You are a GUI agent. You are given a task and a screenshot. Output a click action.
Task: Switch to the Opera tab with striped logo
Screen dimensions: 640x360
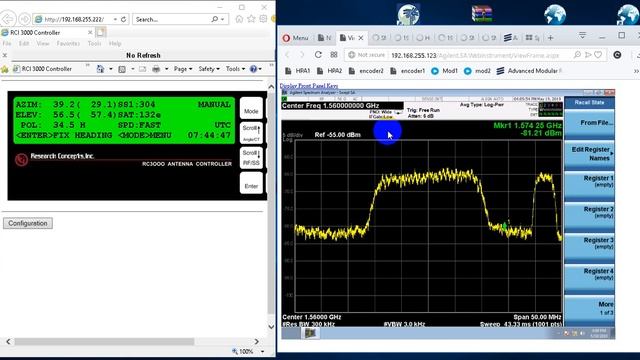click(510, 38)
